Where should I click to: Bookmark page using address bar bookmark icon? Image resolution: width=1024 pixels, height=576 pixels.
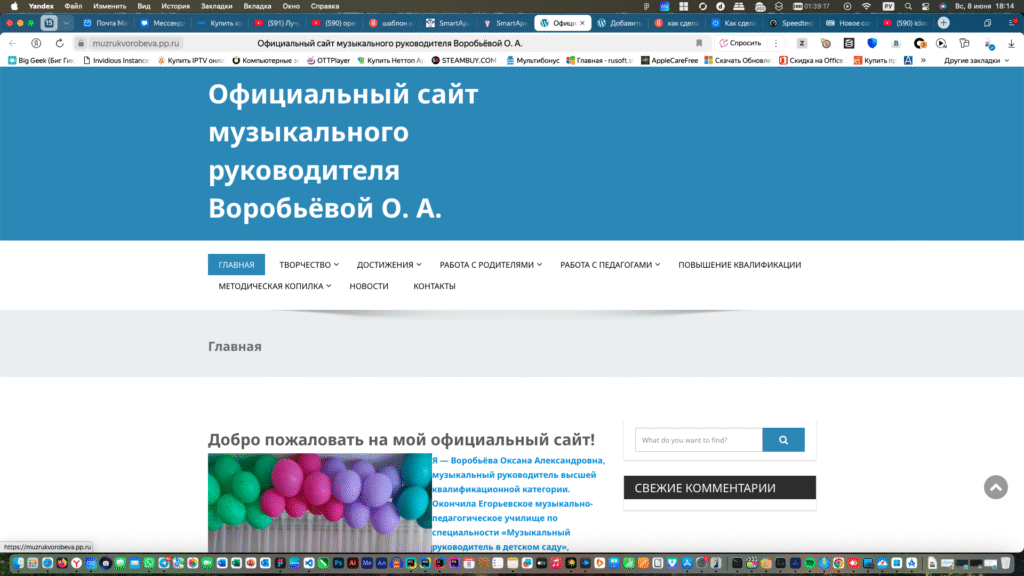[x=699, y=43]
